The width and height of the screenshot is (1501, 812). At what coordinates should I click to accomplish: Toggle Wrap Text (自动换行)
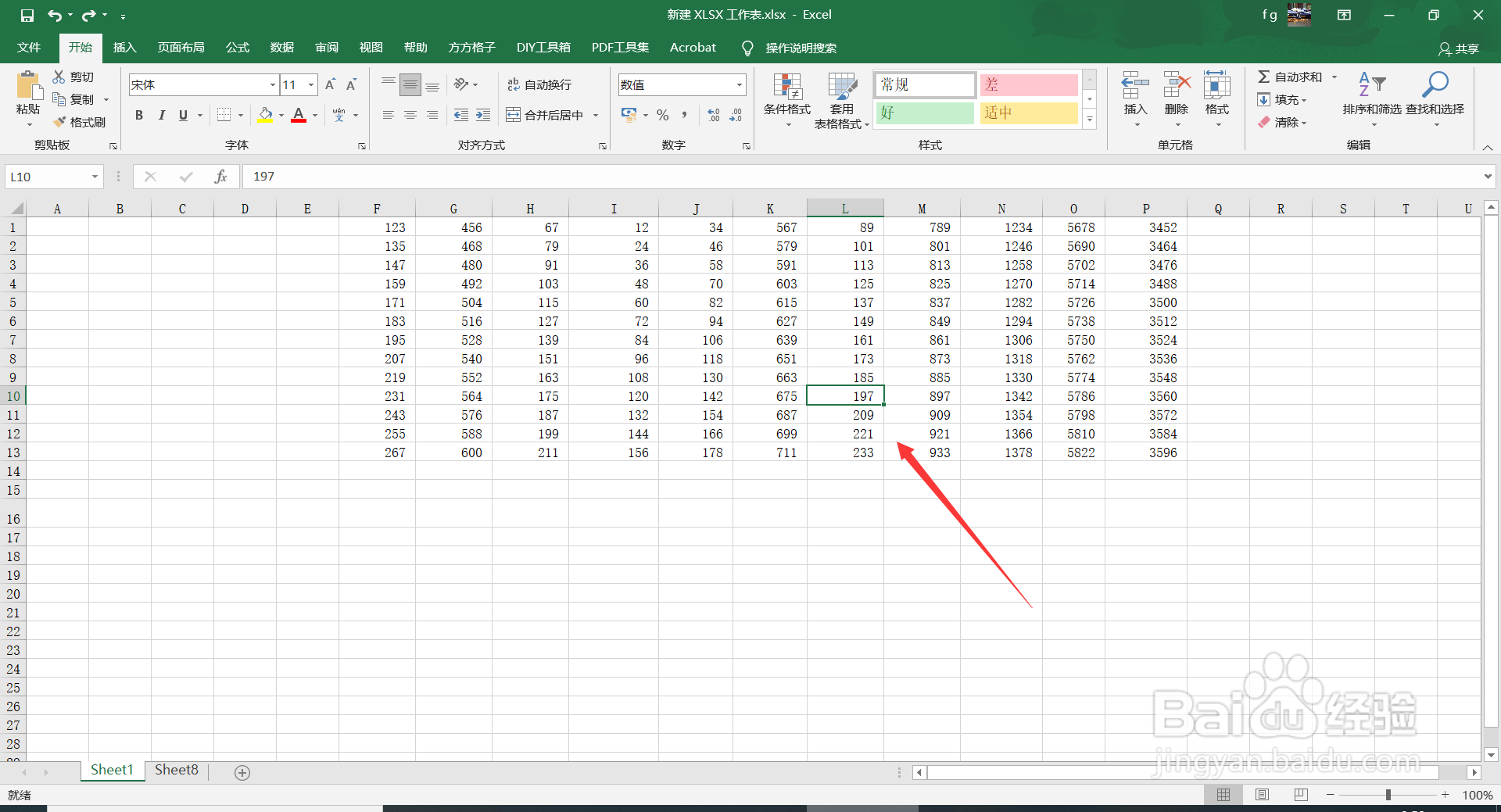click(539, 84)
